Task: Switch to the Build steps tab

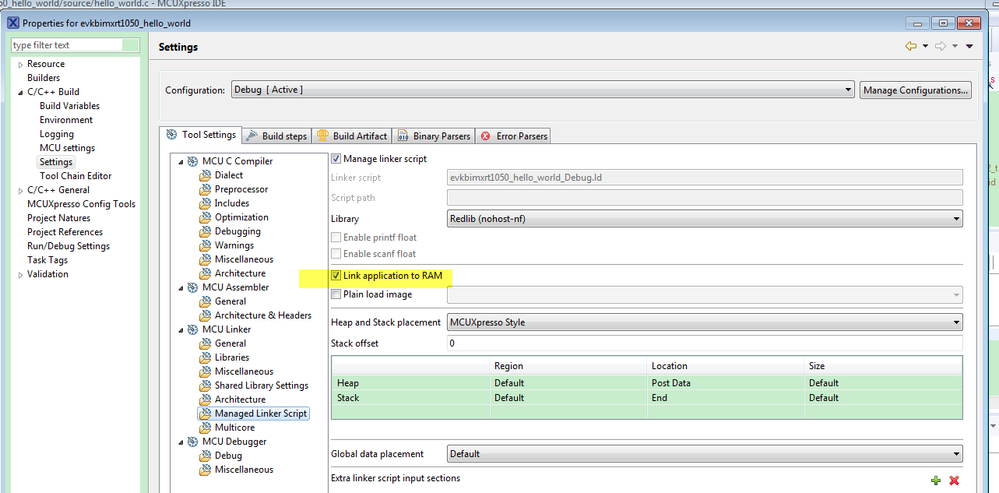Action: [x=277, y=136]
